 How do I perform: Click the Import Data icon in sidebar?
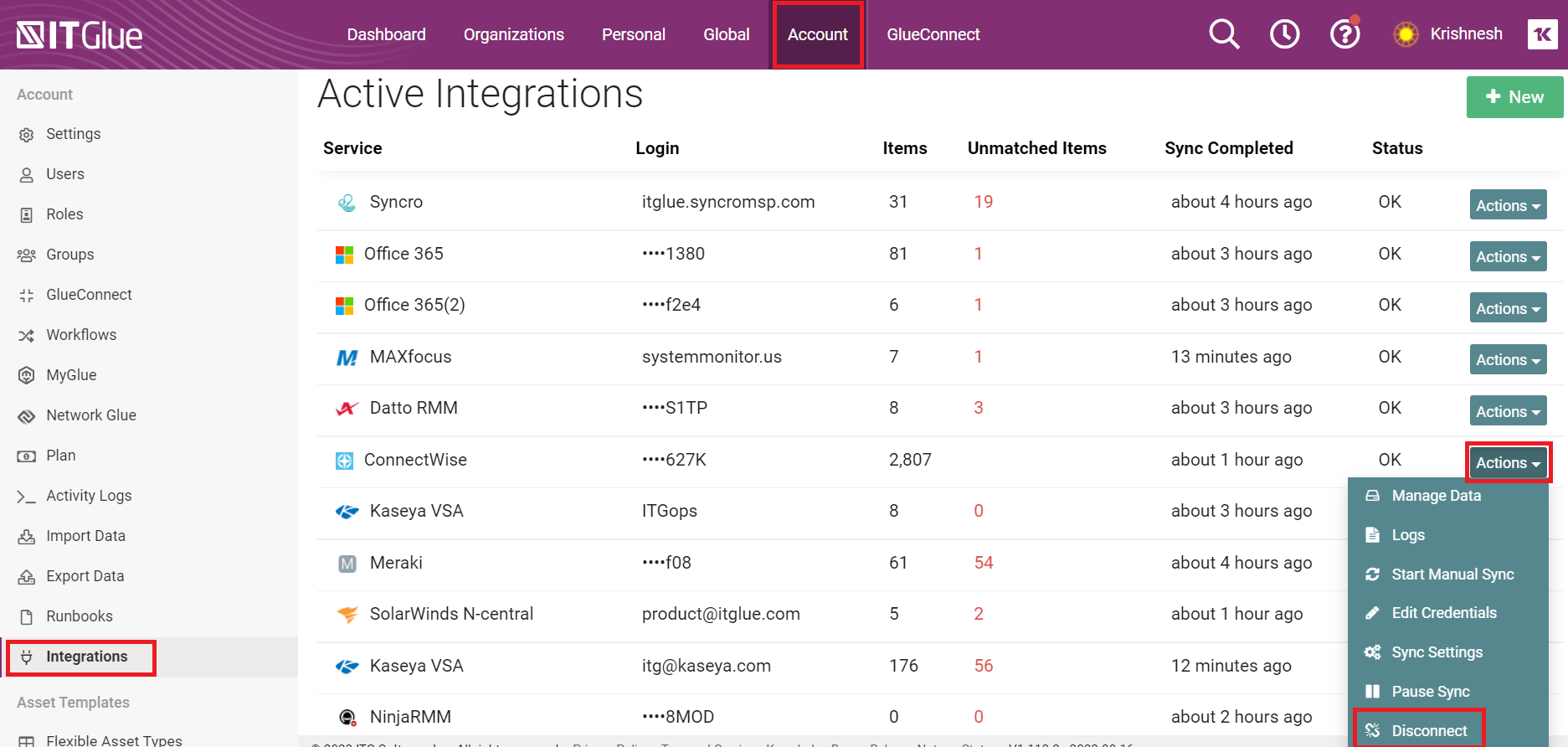27,537
